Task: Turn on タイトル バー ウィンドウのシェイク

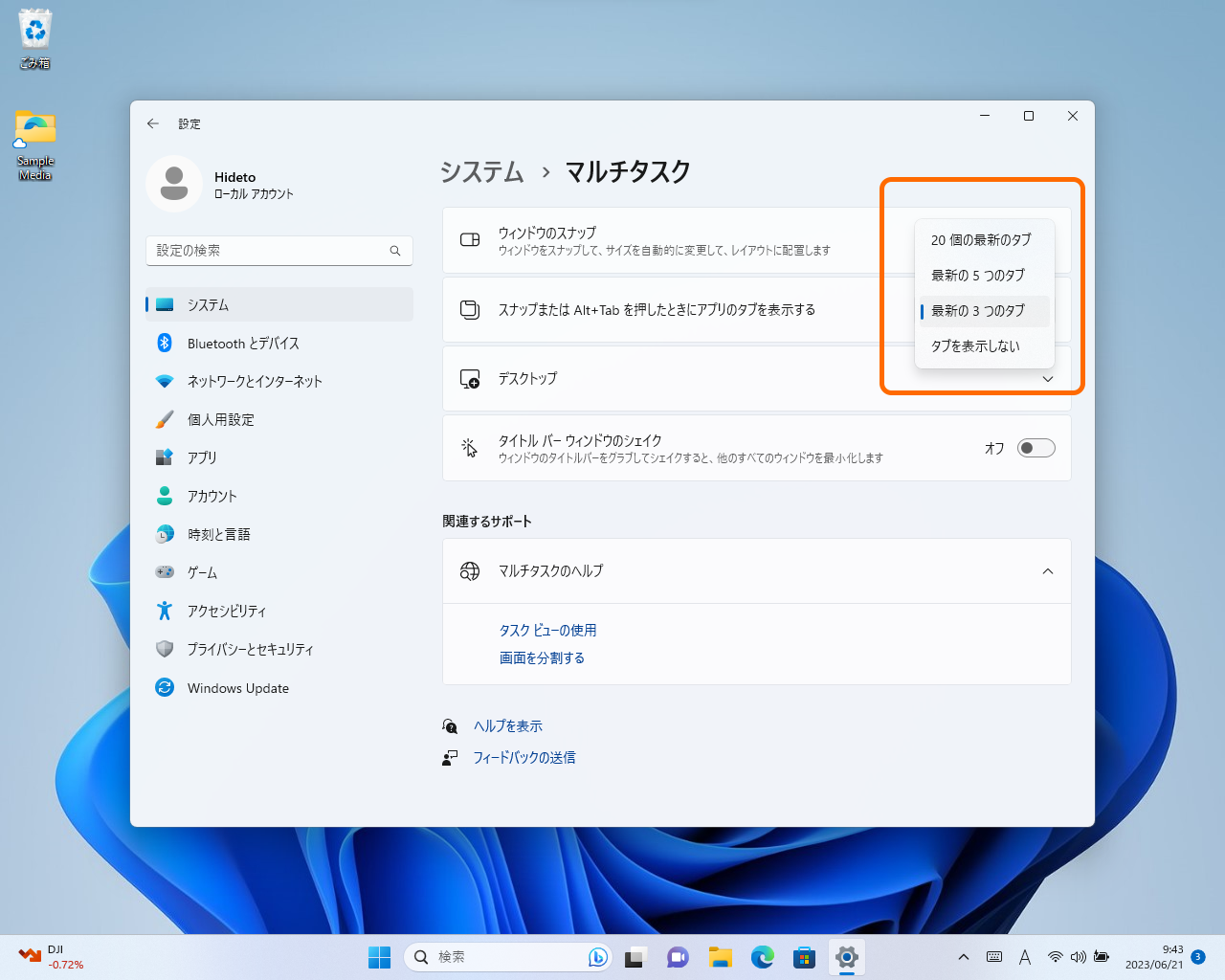Action: tap(1036, 447)
